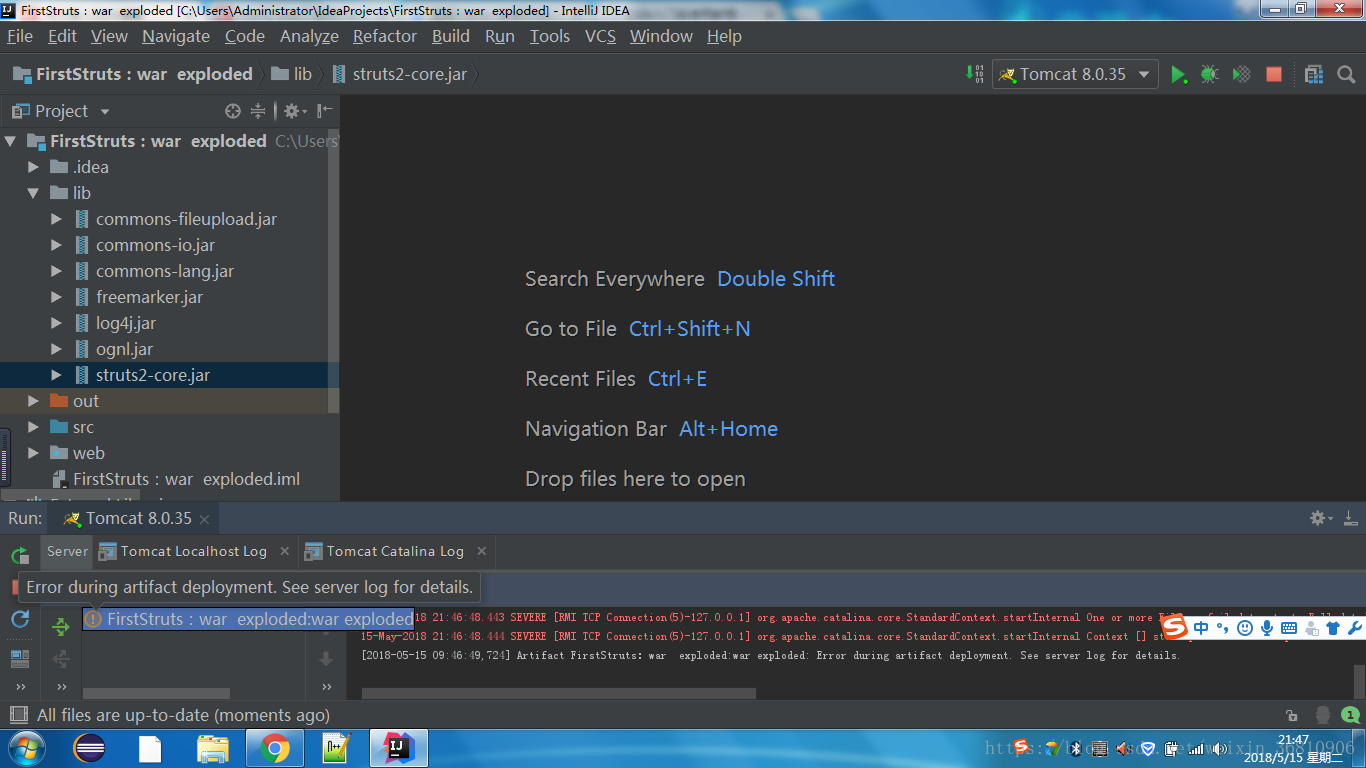Expand the src folder
Image resolution: width=1366 pixels, height=768 pixels.
click(x=34, y=427)
